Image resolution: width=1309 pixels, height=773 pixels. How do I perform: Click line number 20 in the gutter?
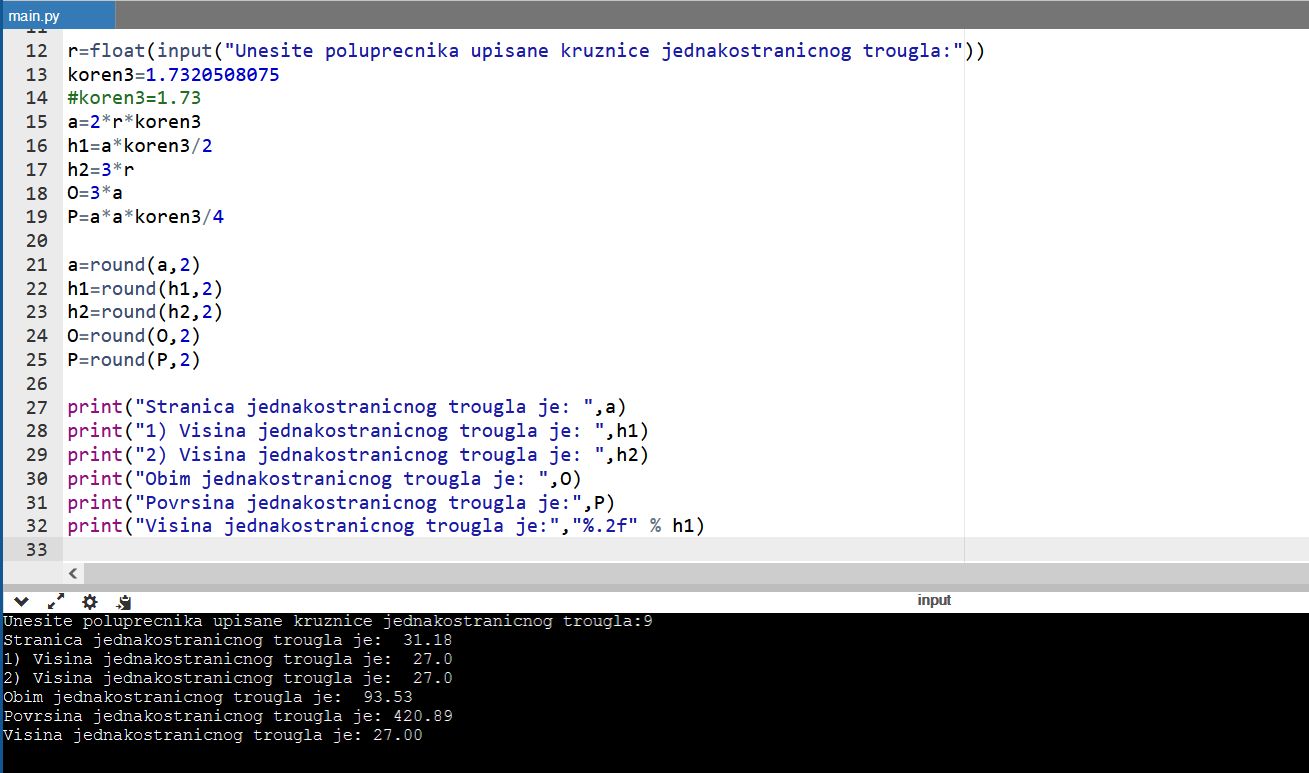tap(35, 240)
